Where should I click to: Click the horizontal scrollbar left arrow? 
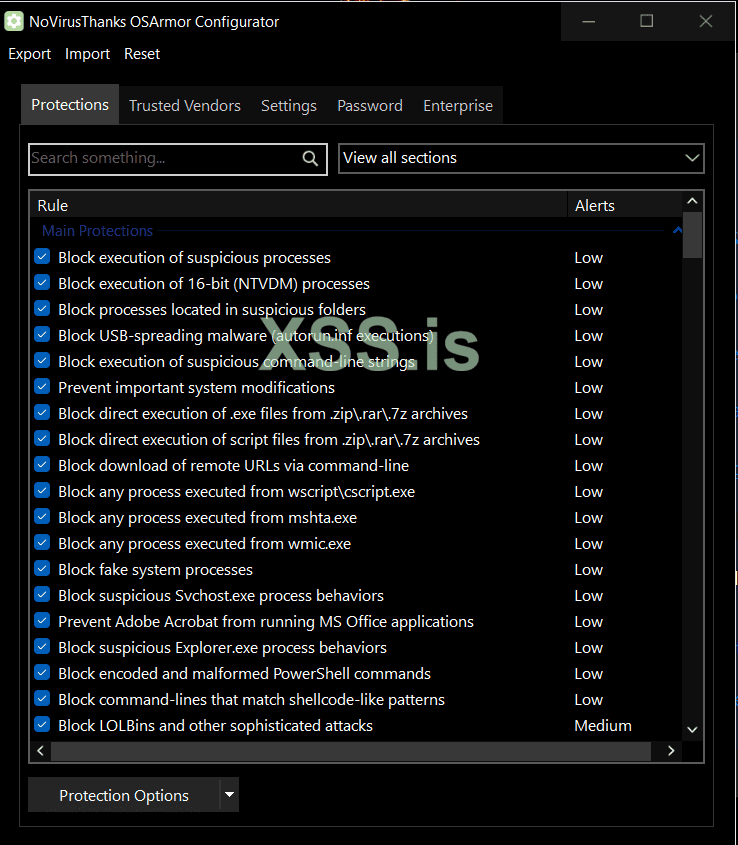pos(40,751)
